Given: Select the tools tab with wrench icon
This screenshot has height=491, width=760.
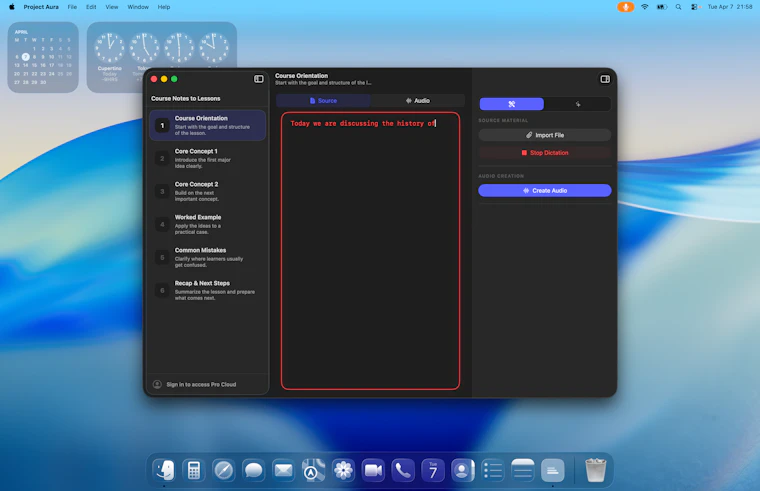Looking at the screenshot, I should click(x=511, y=104).
